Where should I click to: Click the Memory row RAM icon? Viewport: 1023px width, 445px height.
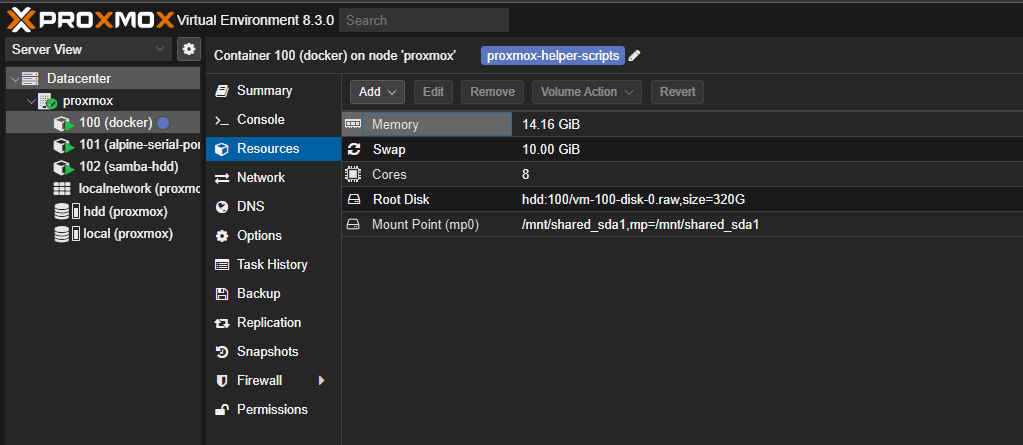[353, 124]
